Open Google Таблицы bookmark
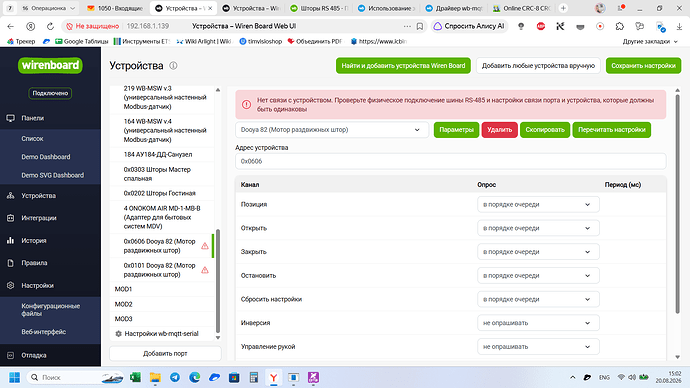 click(x=82, y=41)
